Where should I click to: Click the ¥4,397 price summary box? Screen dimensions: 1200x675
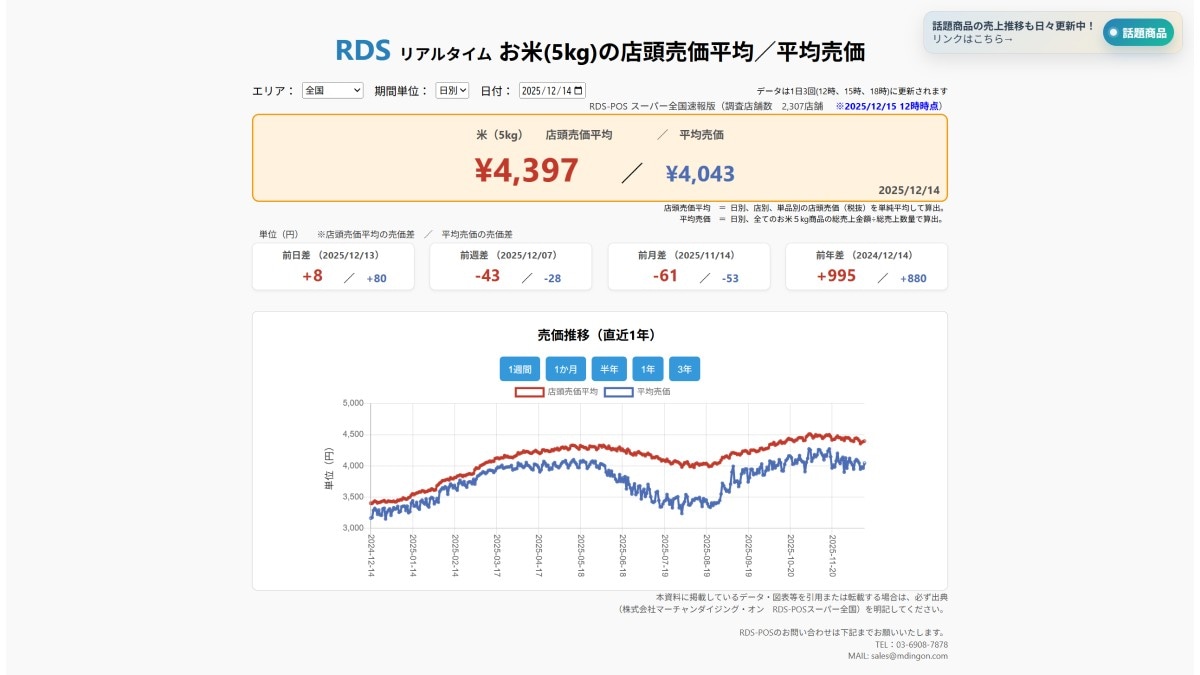(x=528, y=171)
